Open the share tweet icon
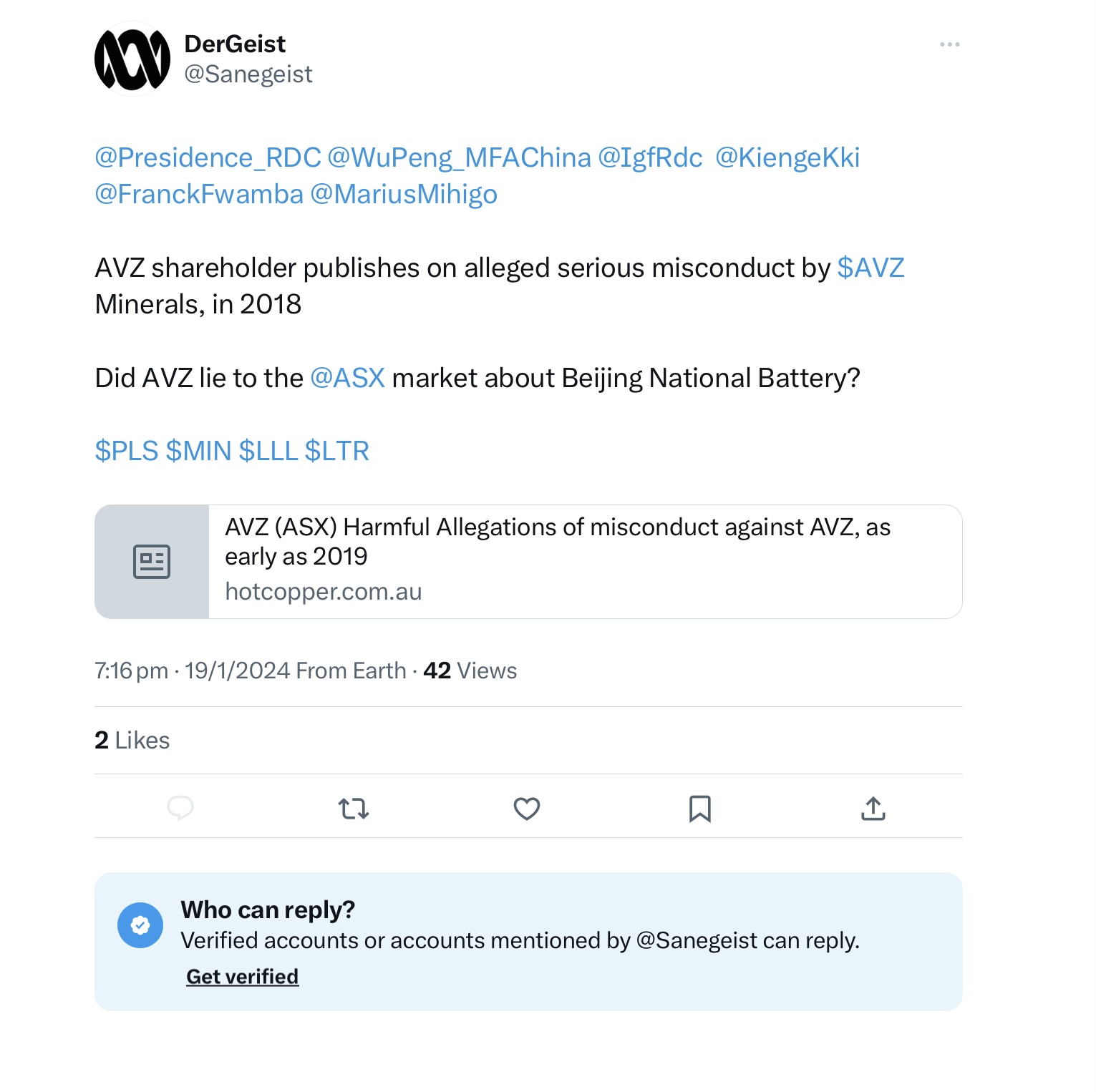Viewport: 1096px width, 1092px height. 873,809
